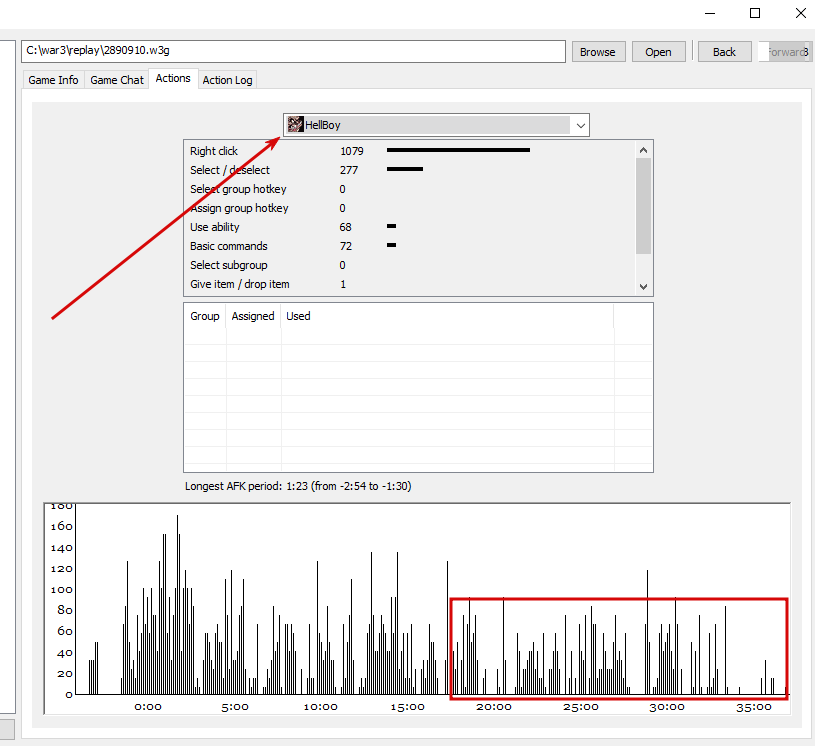This screenshot has width=815, height=746.
Task: Select the Use ability row
Action: pos(410,227)
